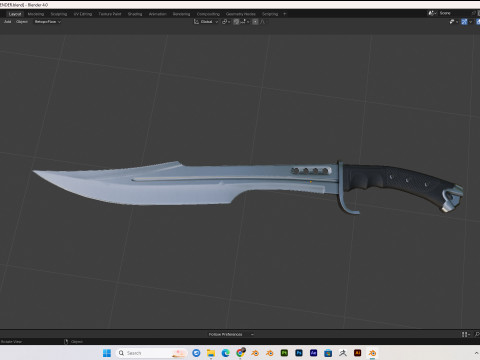Open File Explorer from taskbar

211,353
